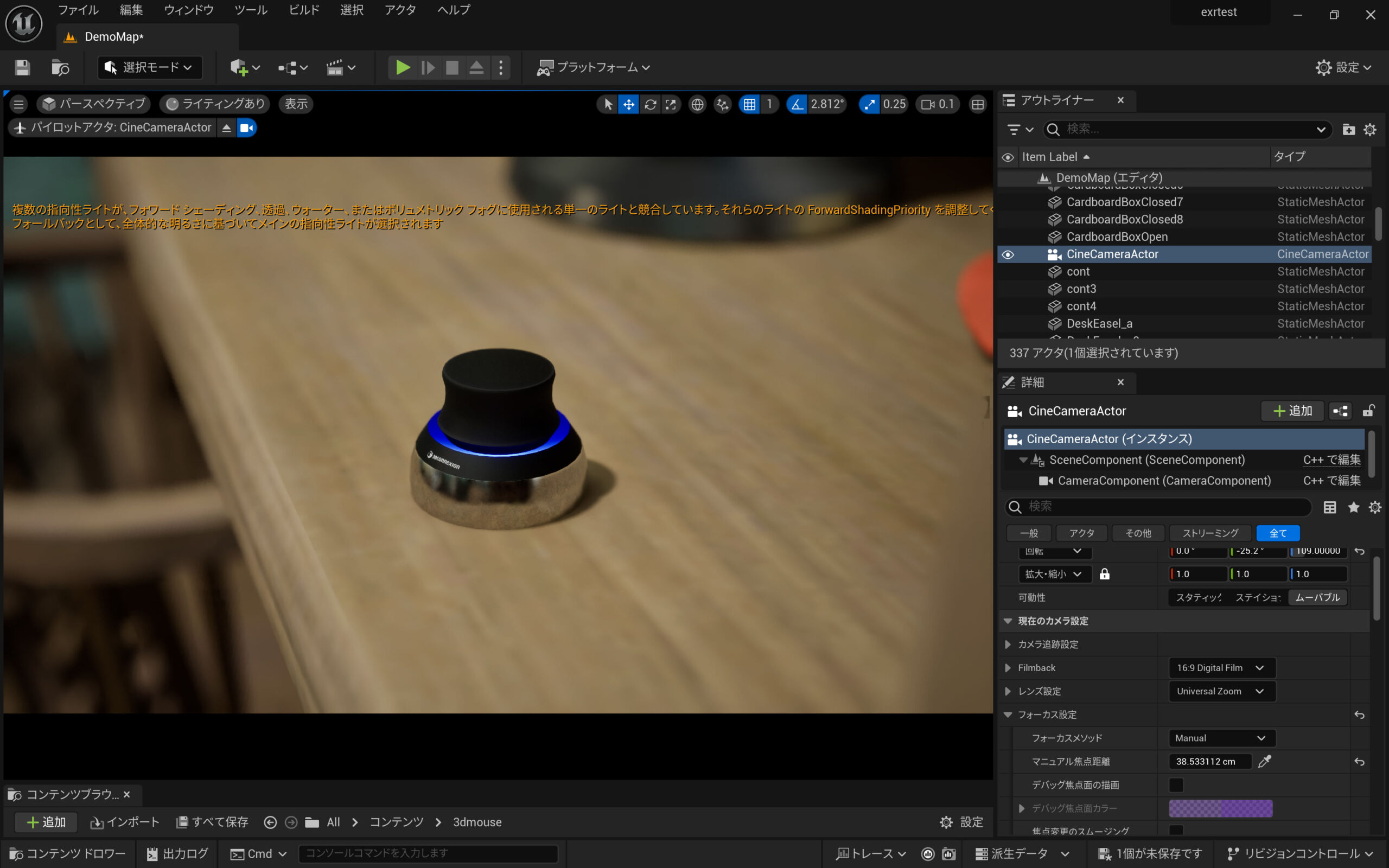
Task: Click the すべて保存 button
Action: 212,822
